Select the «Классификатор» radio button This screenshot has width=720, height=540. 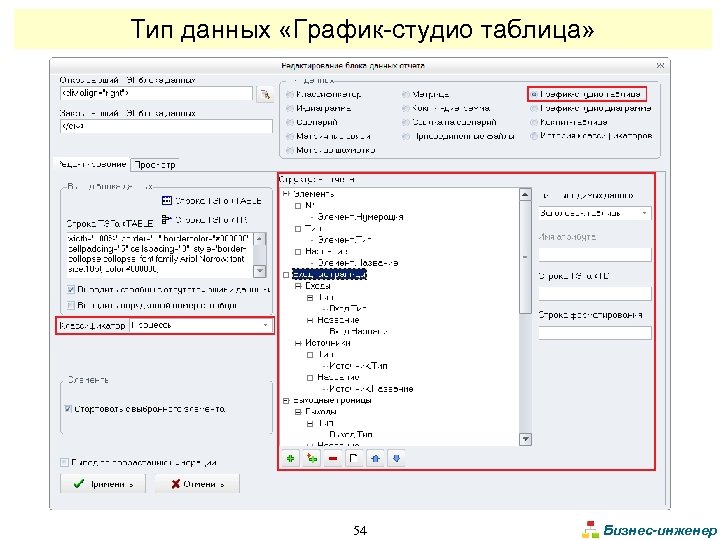(x=290, y=95)
